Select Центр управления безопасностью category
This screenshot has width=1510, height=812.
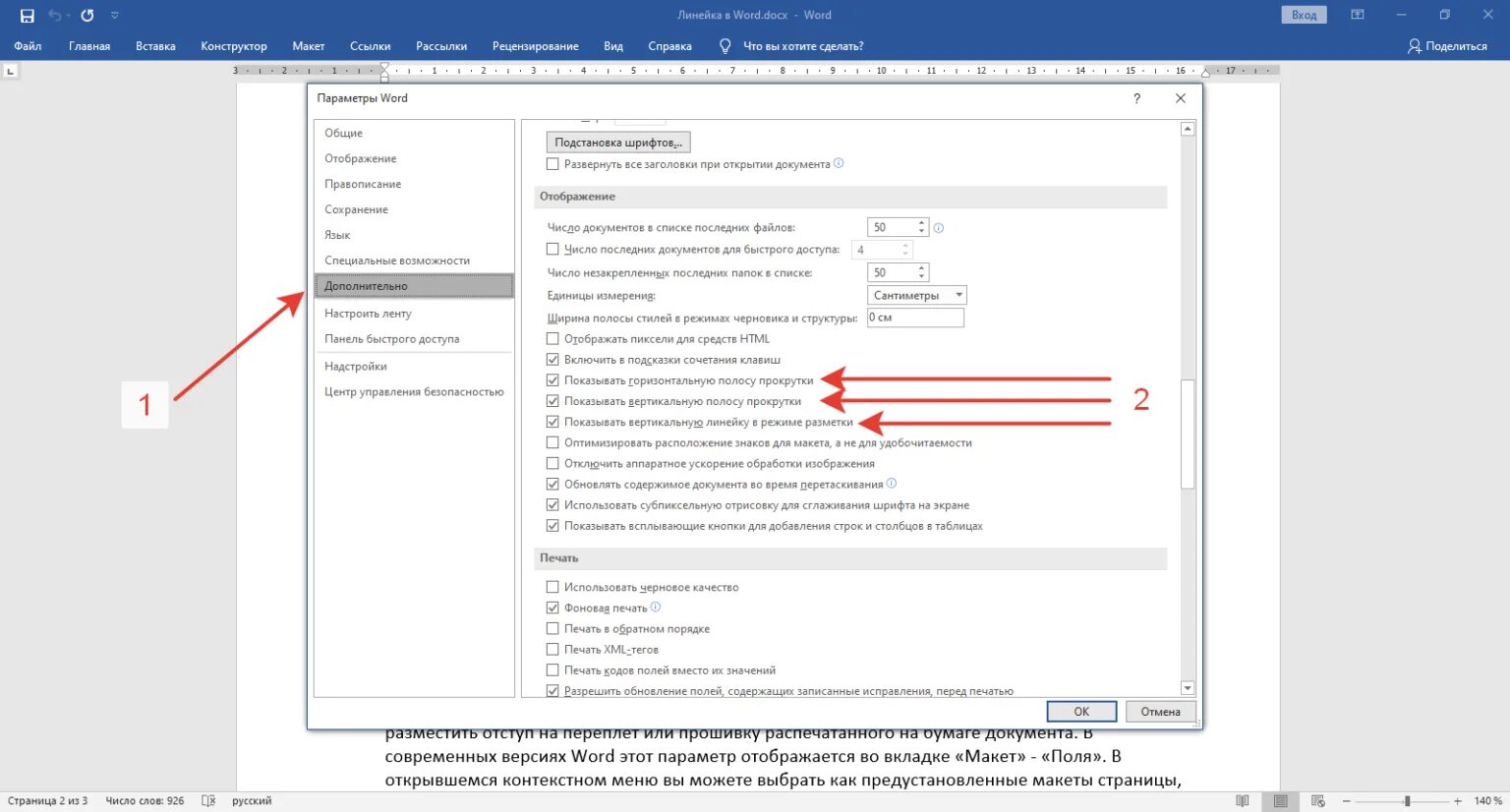point(414,392)
